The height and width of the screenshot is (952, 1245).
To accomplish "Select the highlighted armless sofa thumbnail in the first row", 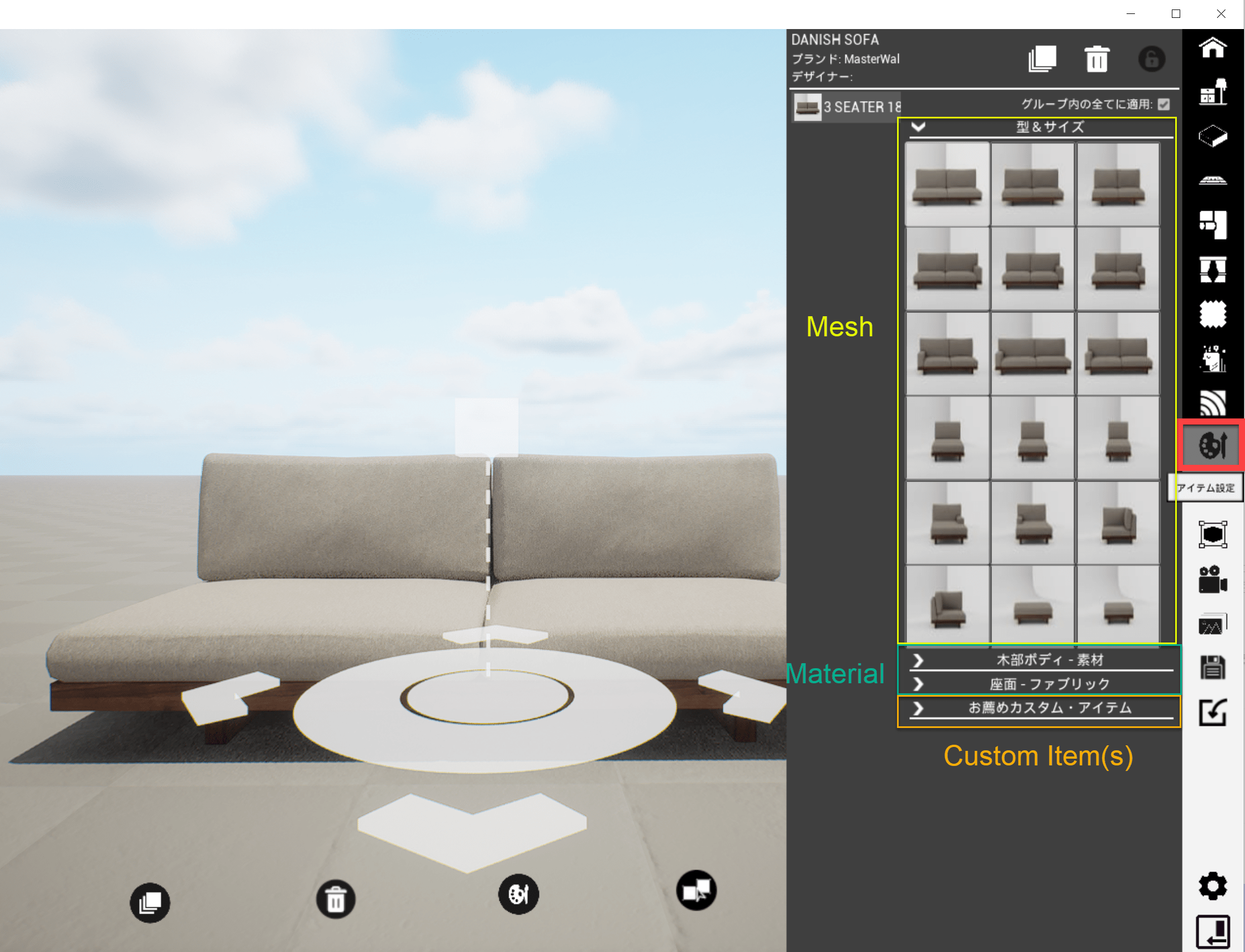I will coord(947,184).
